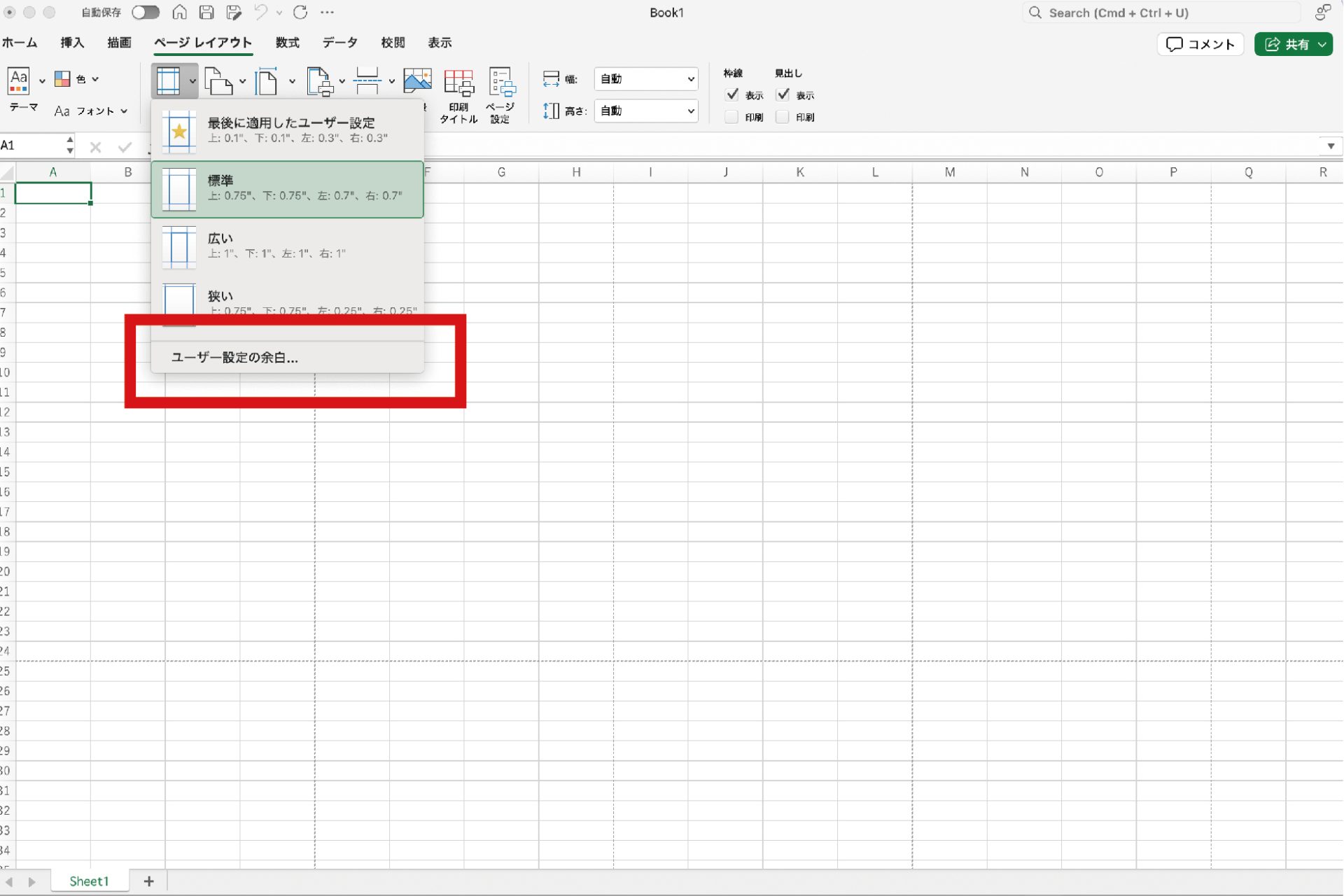The height and width of the screenshot is (896, 1344).
Task: Switch to the 数式 tab
Action: click(287, 43)
